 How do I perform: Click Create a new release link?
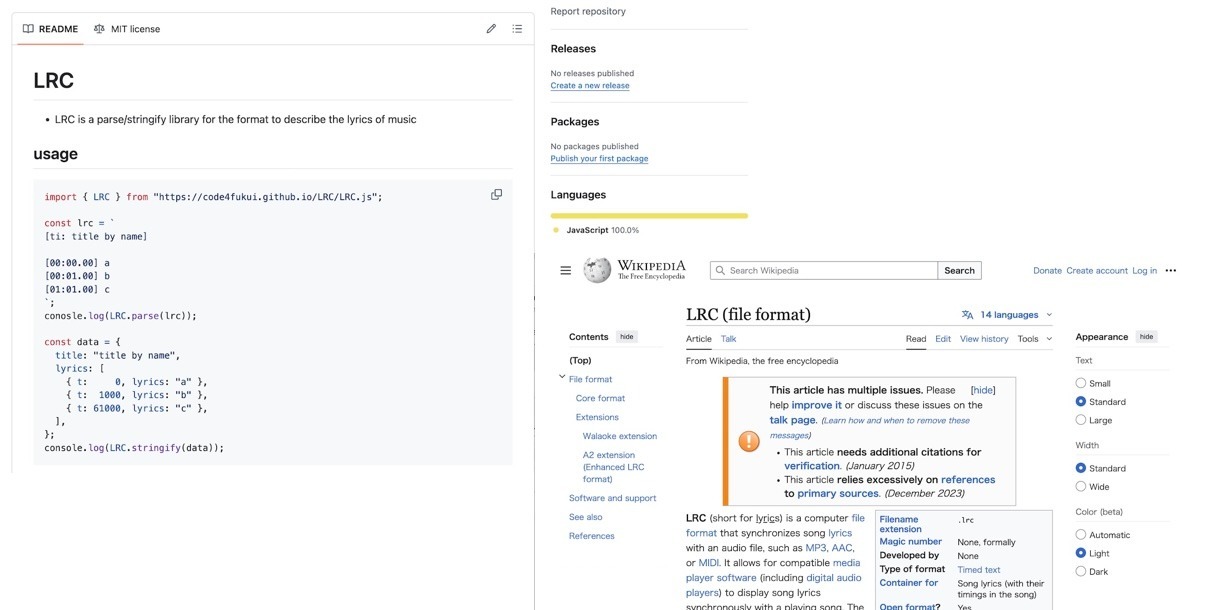pyautogui.click(x=590, y=86)
